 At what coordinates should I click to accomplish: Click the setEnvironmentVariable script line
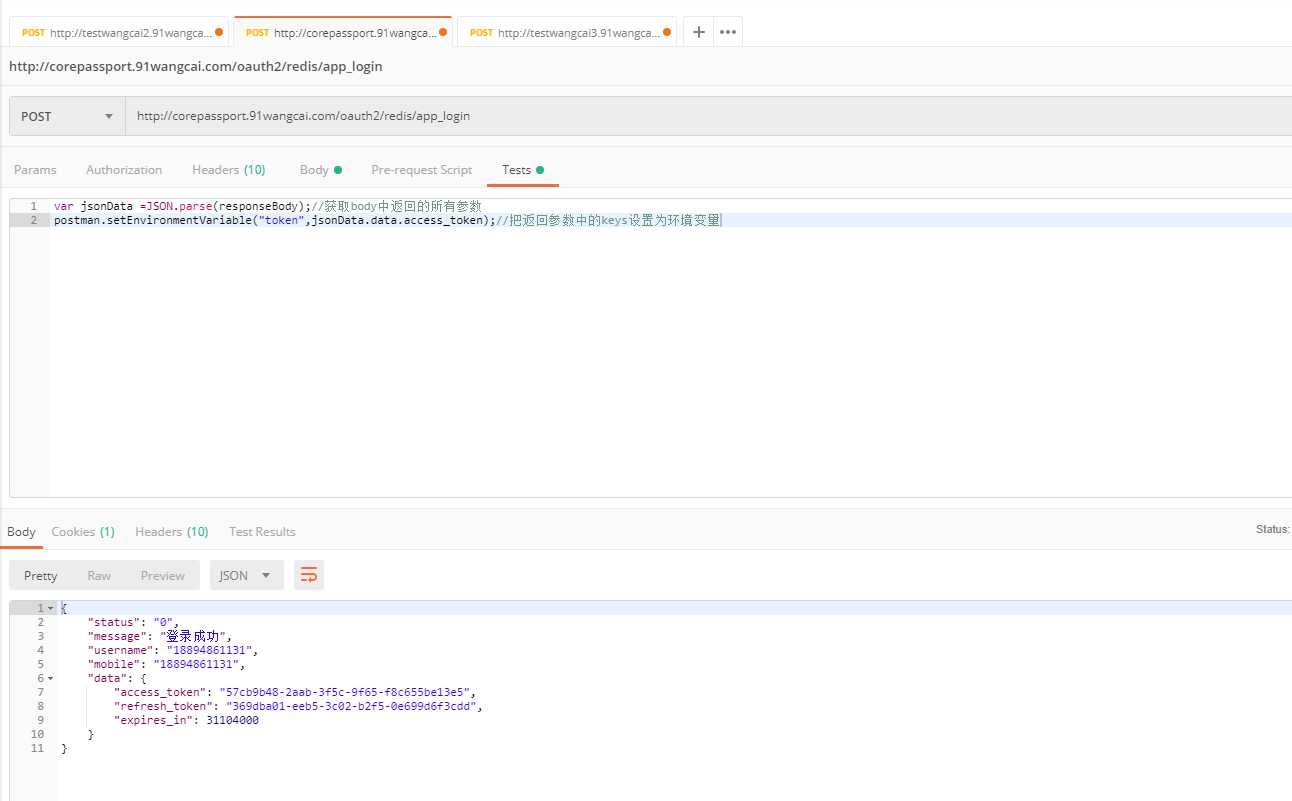388,220
